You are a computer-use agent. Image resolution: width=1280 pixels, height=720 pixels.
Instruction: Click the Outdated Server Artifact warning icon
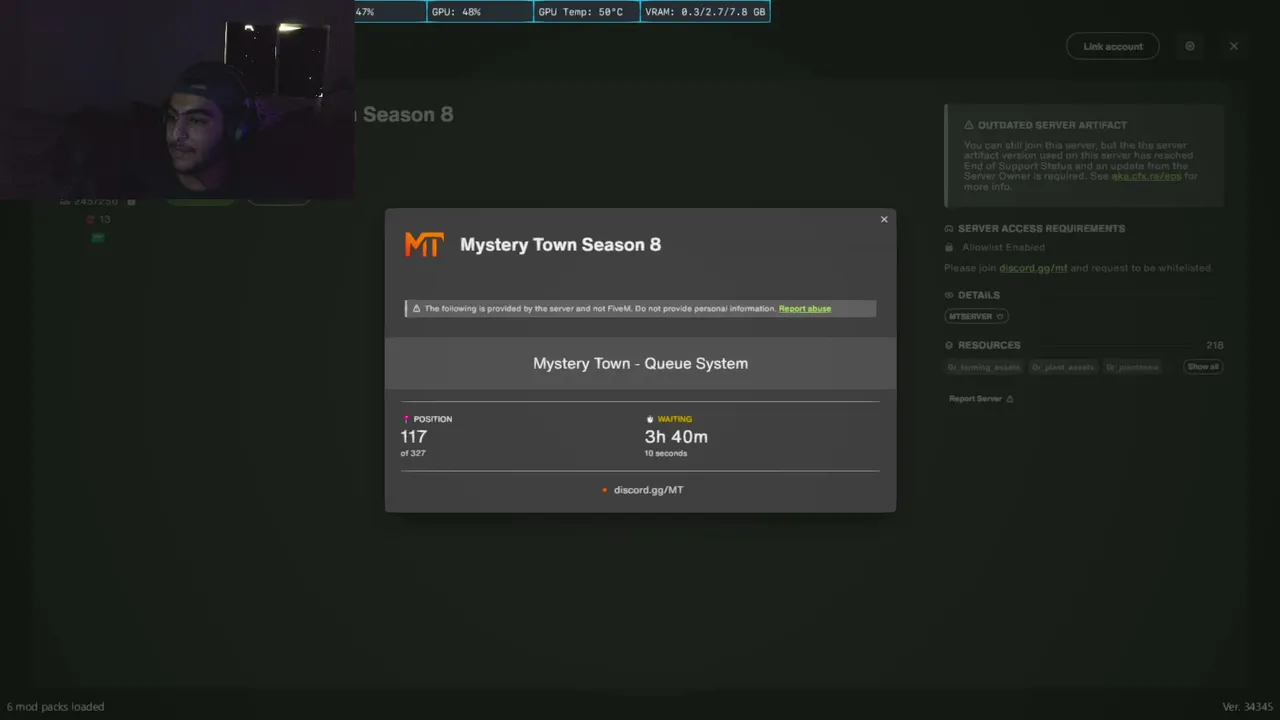969,125
